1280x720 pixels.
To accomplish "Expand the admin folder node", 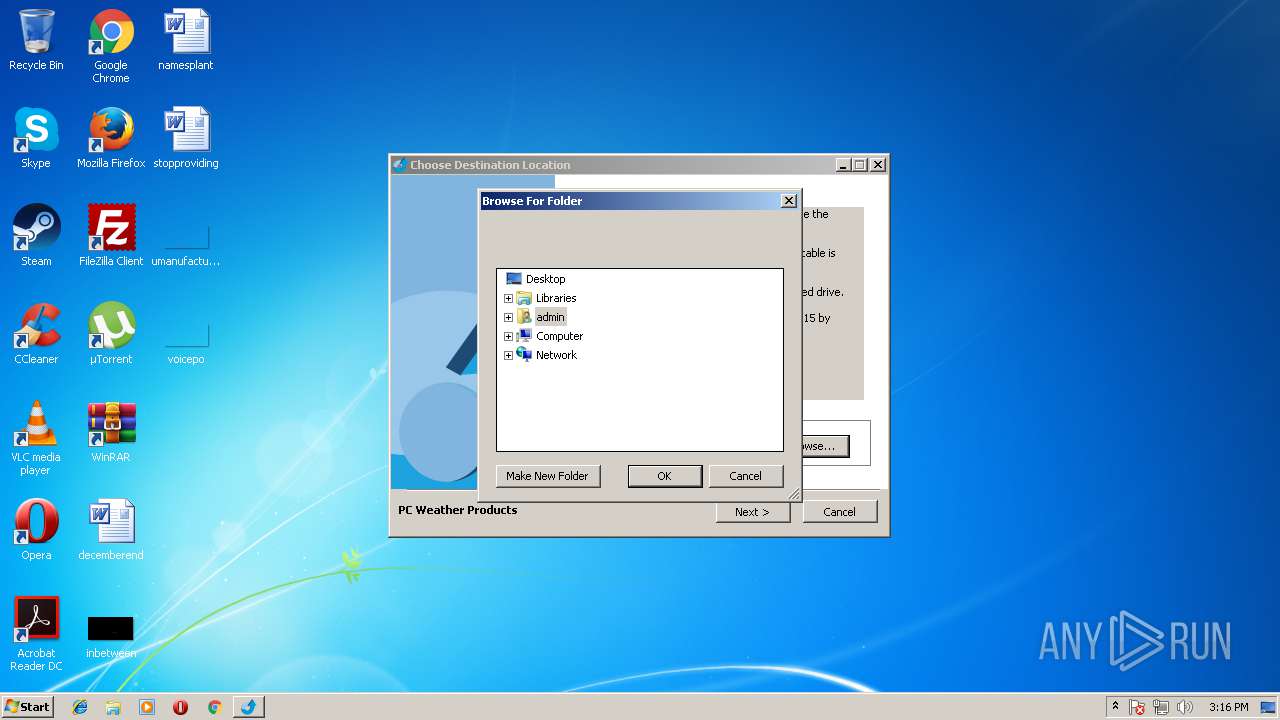I will click(x=508, y=317).
